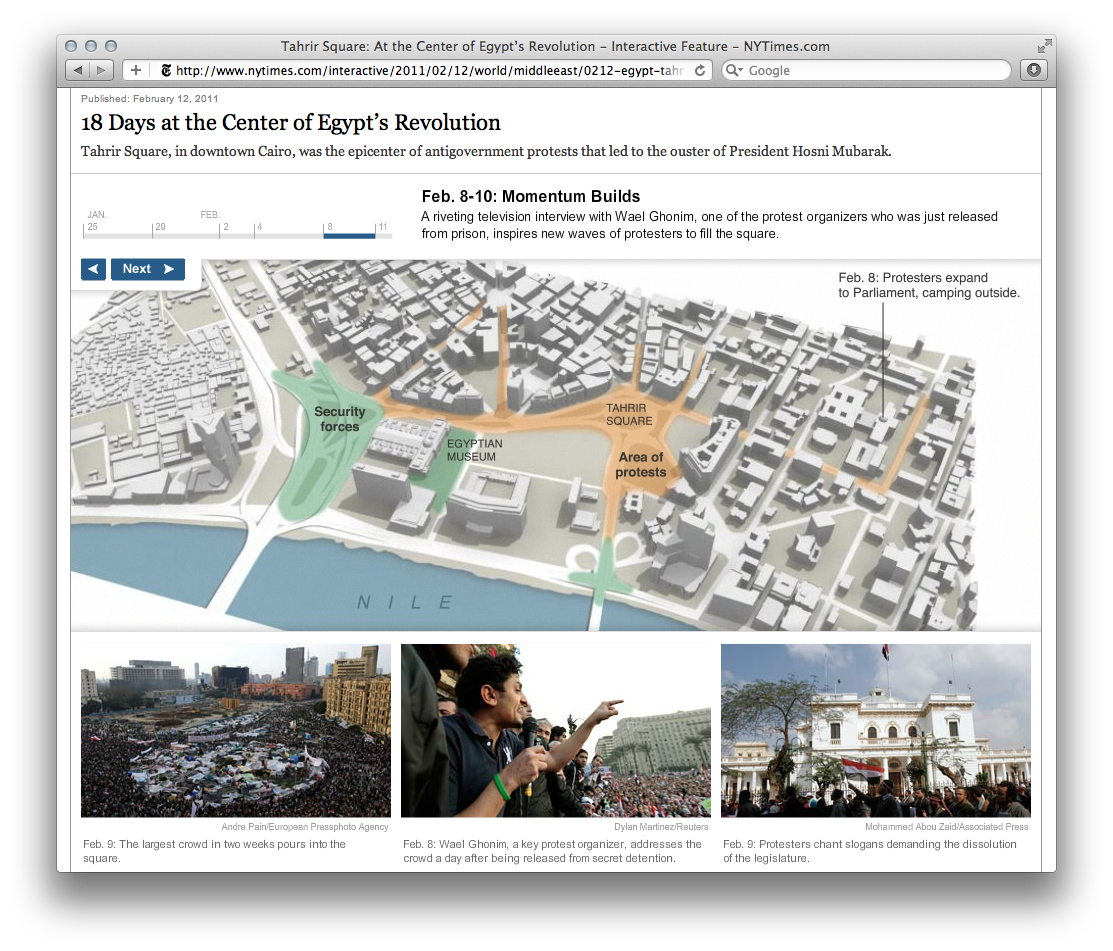Click the window resize grip at top right
1113x951 pixels.
1044,45
